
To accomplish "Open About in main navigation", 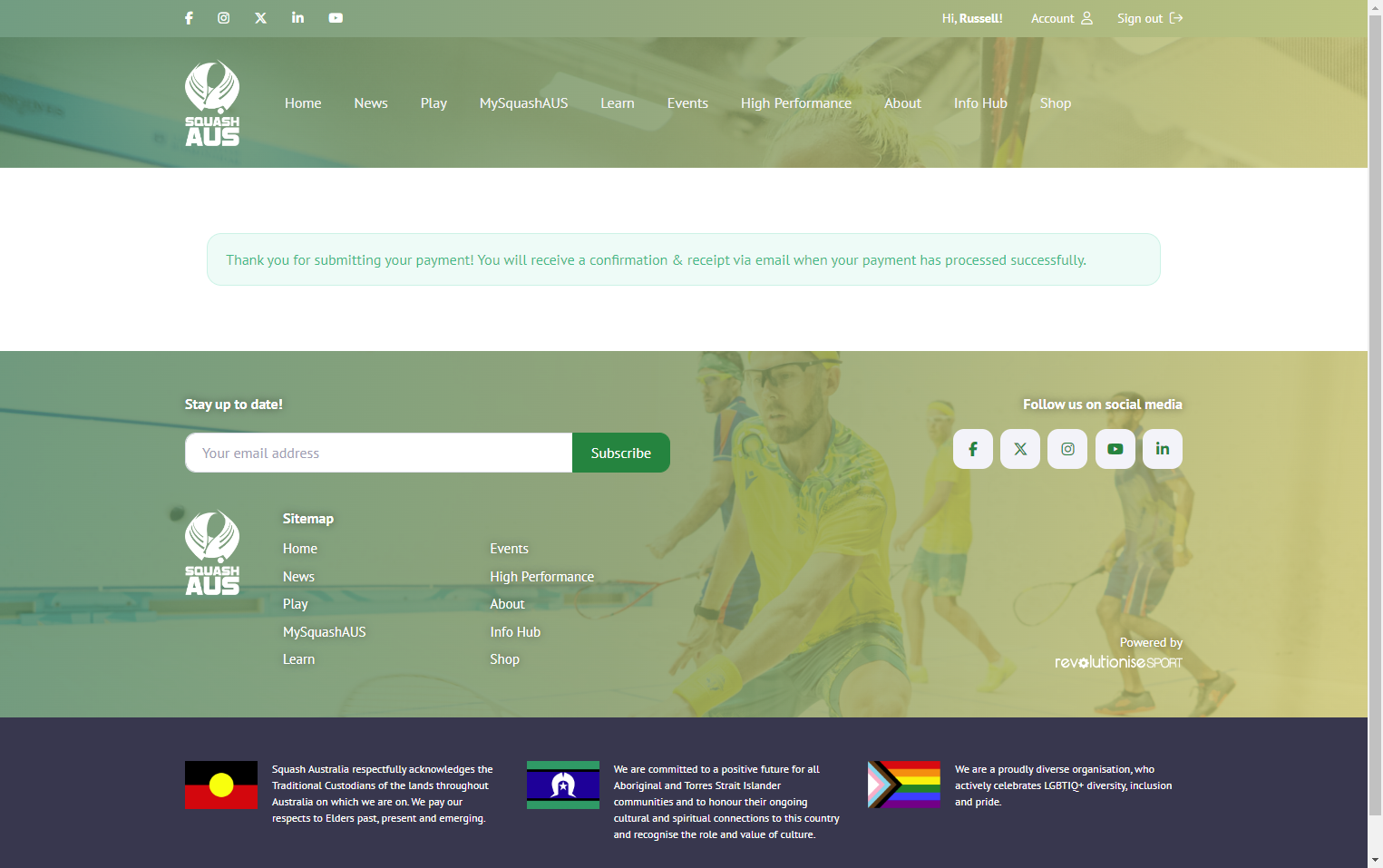I will tap(902, 103).
